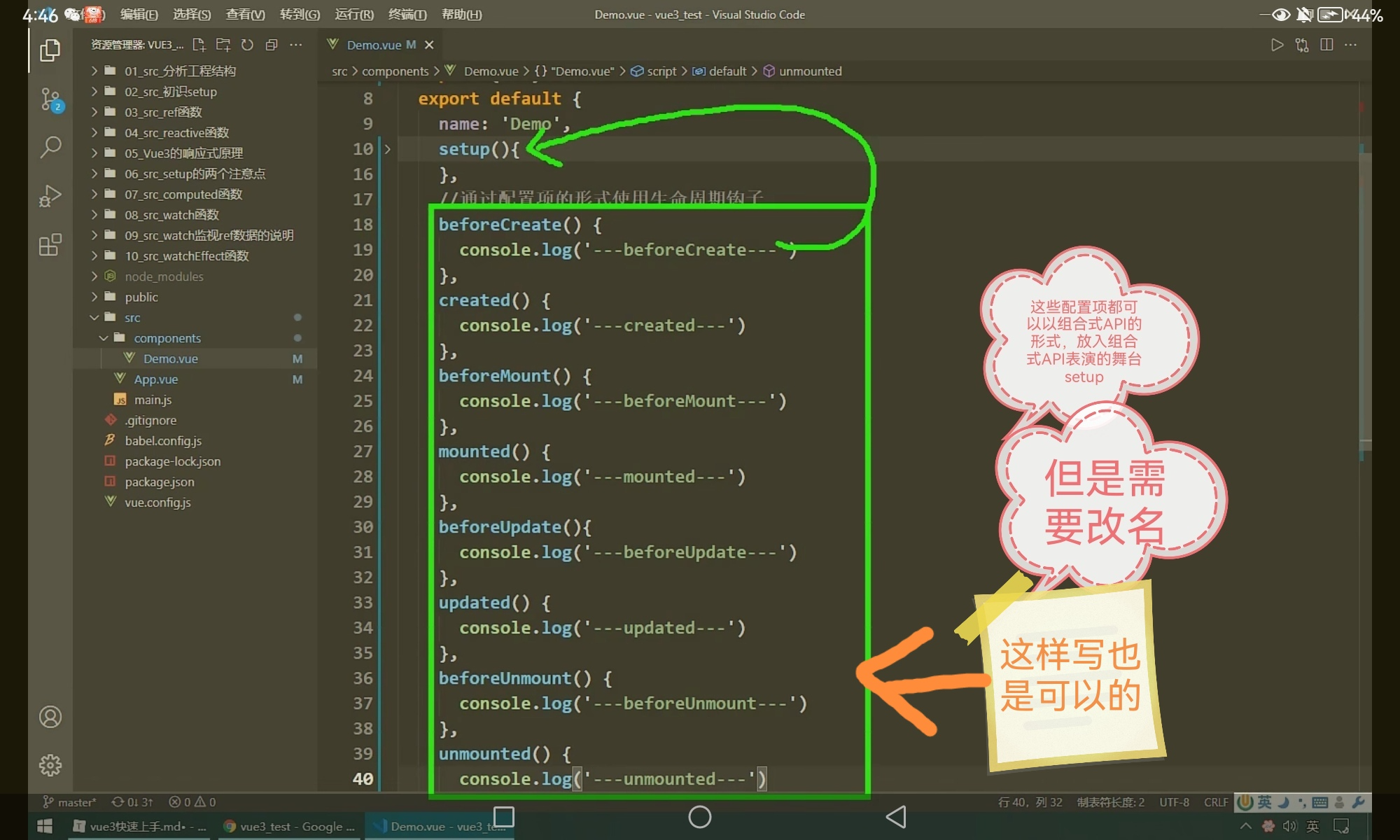Open the Manage gear icon

click(50, 765)
